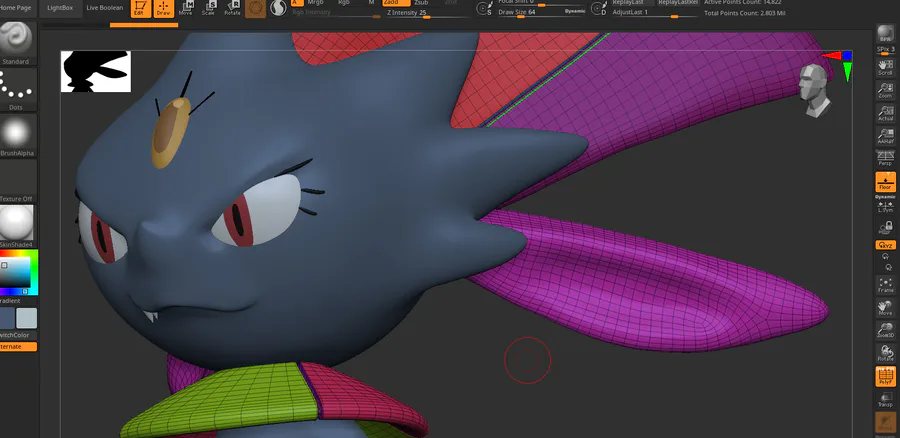Click the green Y axis cone

point(847,72)
